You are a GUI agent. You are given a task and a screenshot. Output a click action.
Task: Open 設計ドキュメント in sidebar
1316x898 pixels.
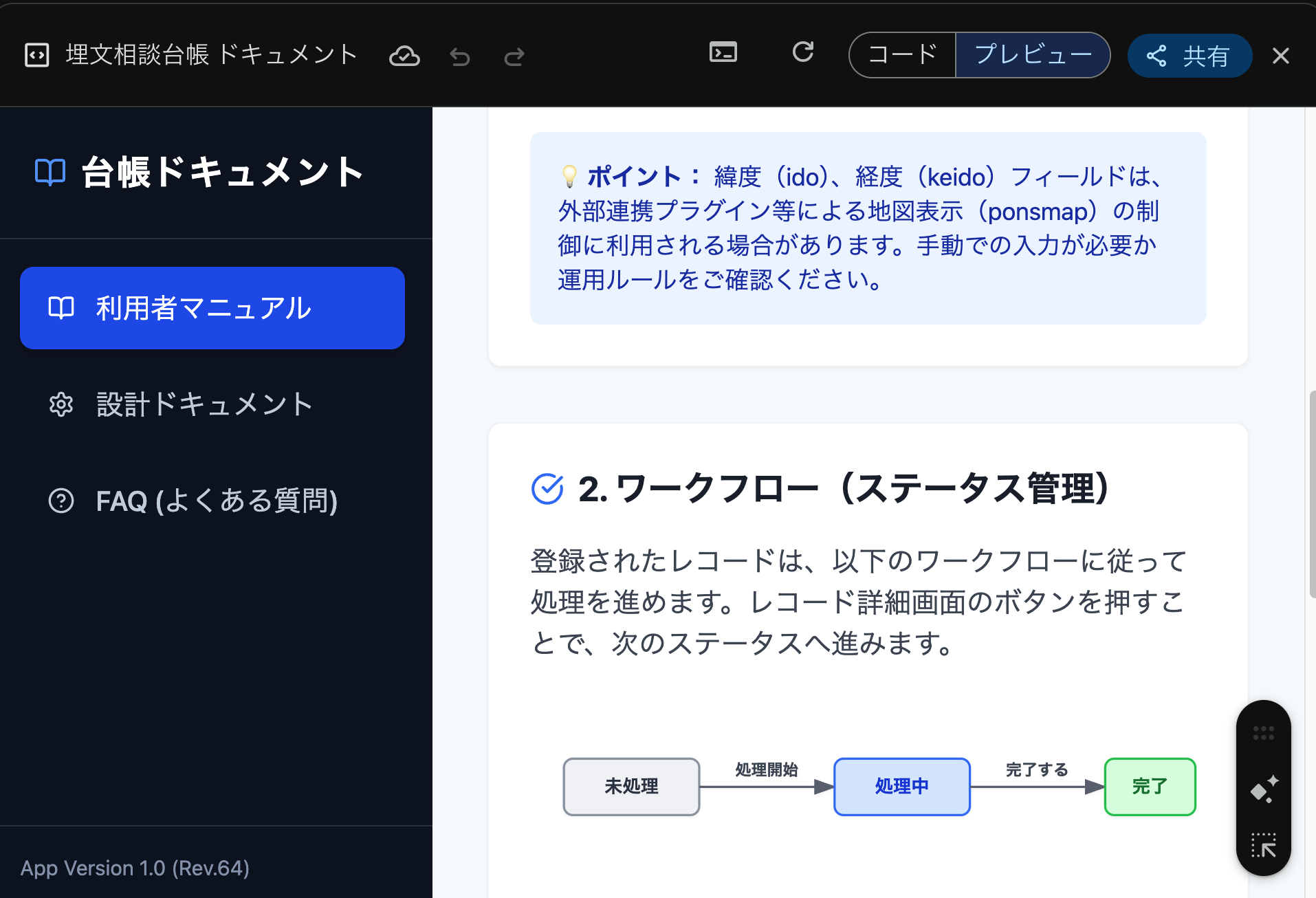(212, 404)
